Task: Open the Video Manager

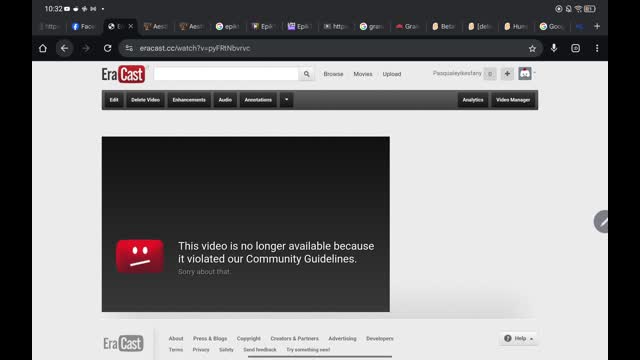Action: [513, 100]
